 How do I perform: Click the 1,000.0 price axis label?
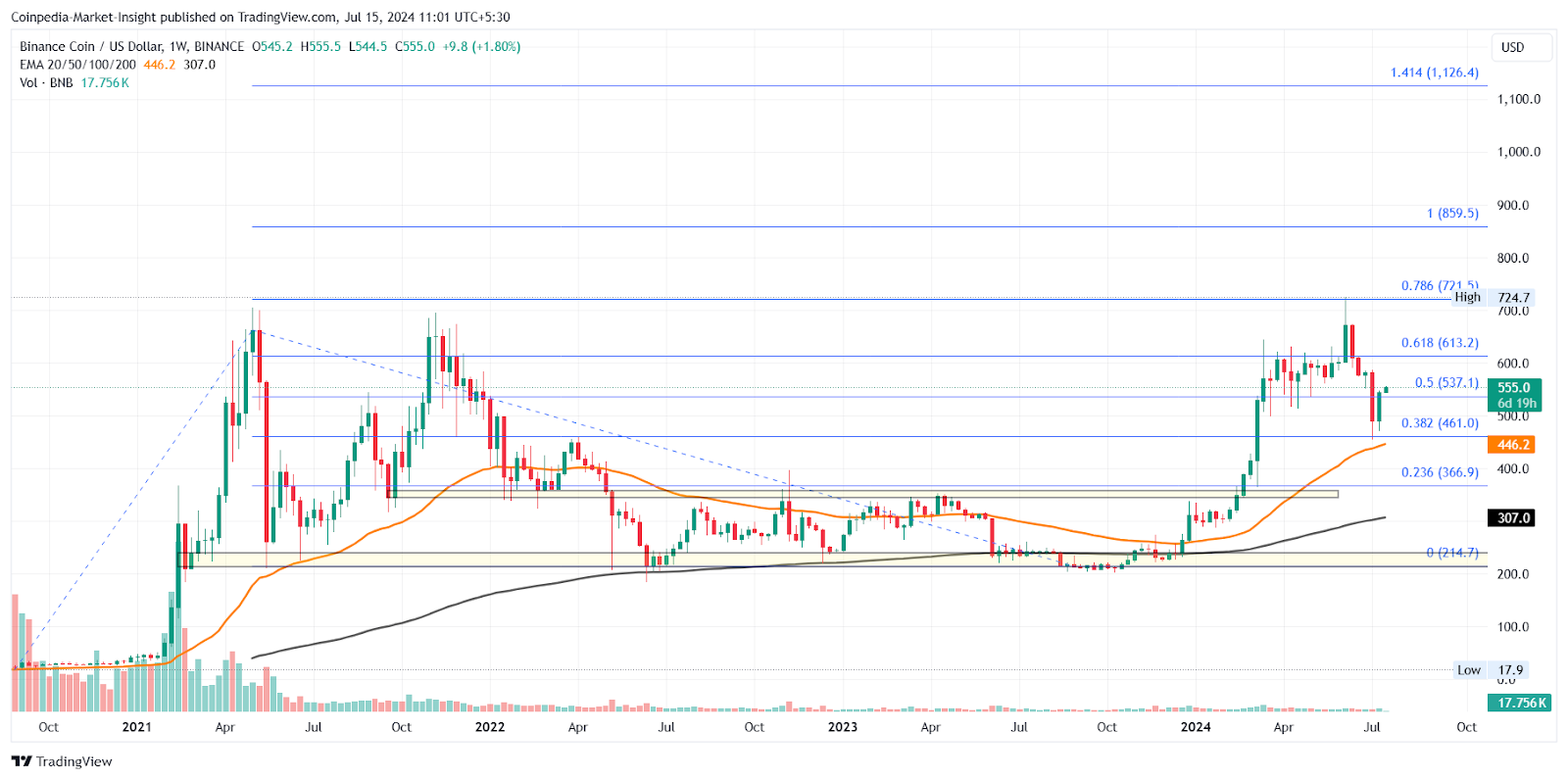[1519, 152]
